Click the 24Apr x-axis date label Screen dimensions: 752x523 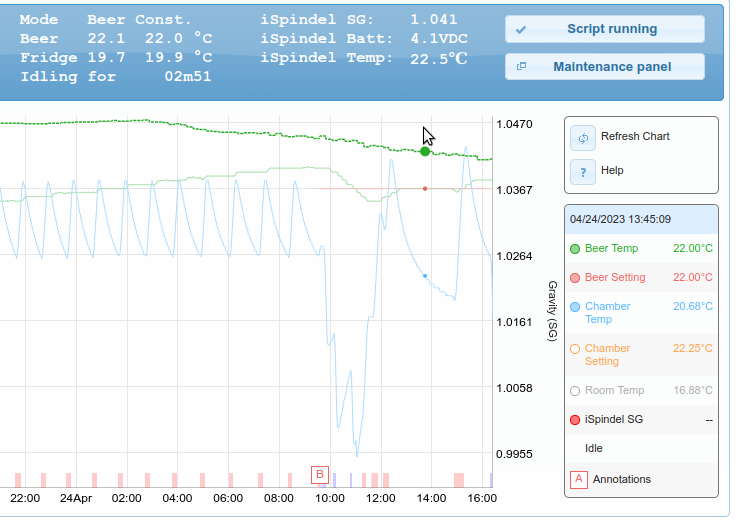click(76, 499)
